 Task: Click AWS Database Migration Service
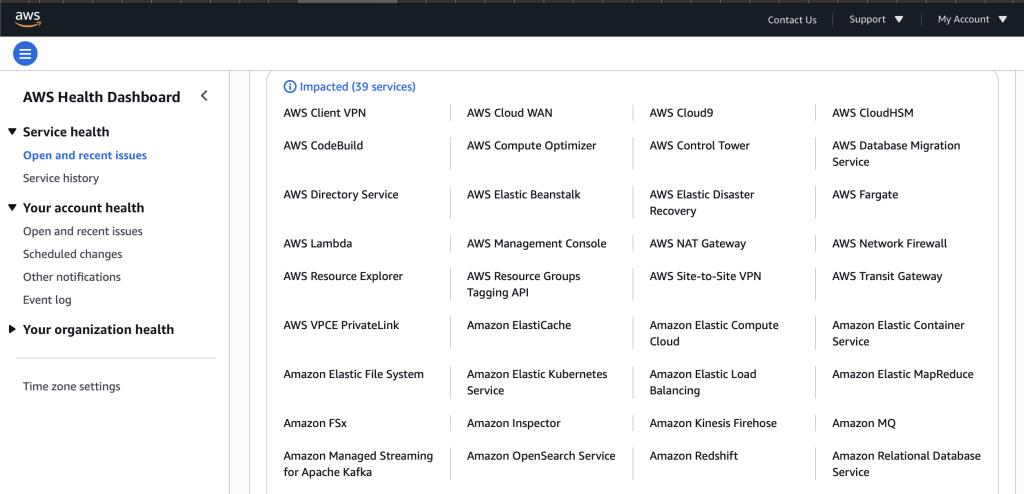coord(896,154)
